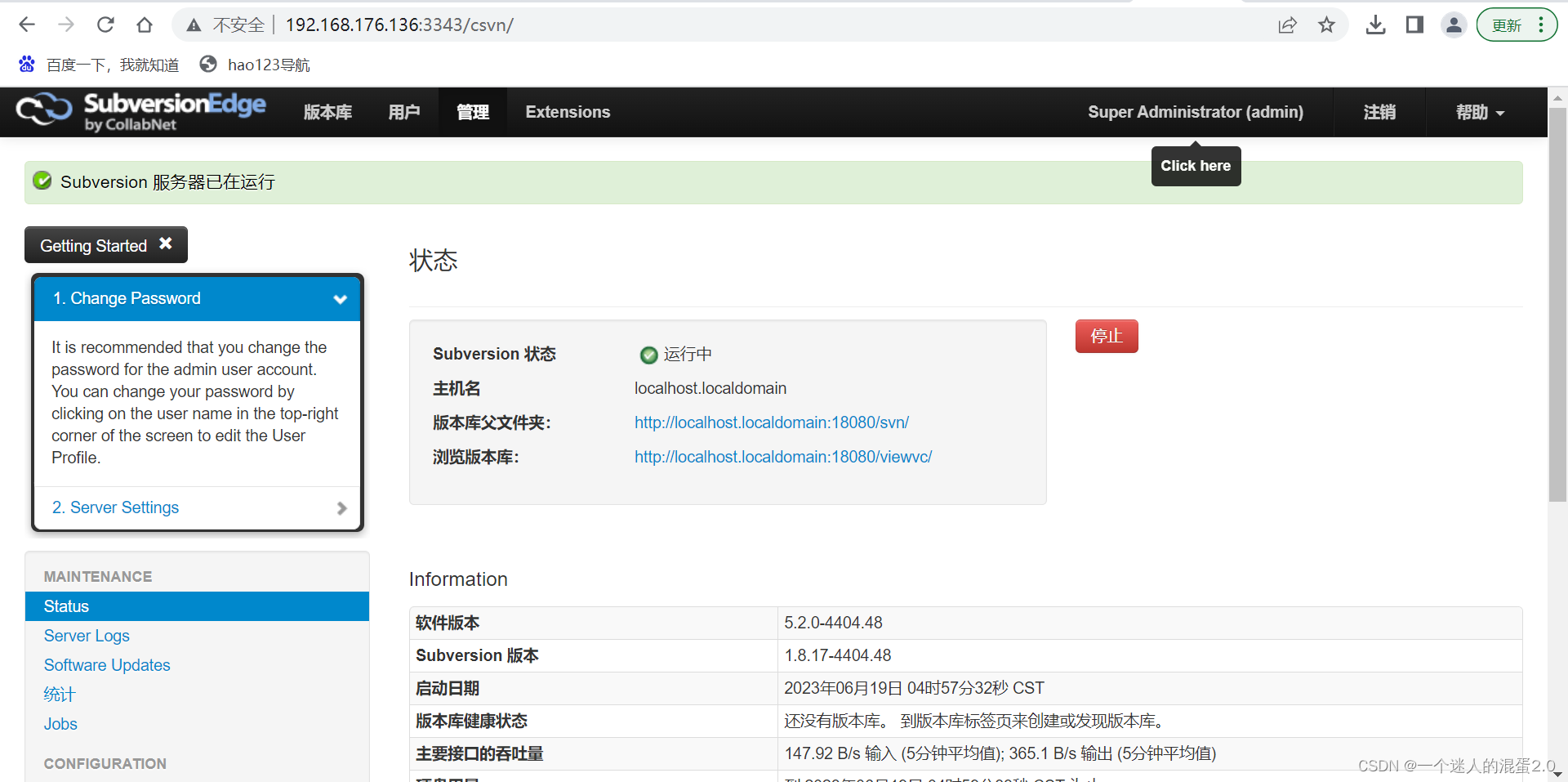
Task: Open the viewvc browse repository link
Action: [x=782, y=456]
